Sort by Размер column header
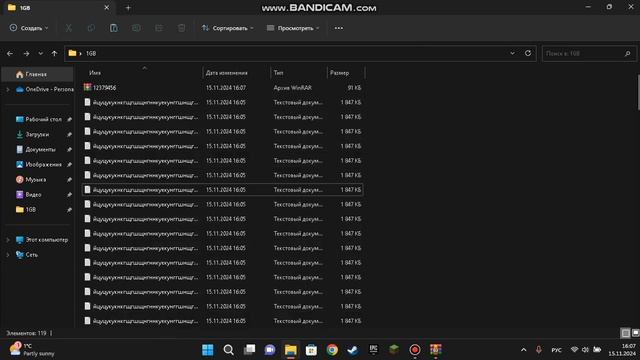This screenshot has height=360, width=640. [x=340, y=73]
